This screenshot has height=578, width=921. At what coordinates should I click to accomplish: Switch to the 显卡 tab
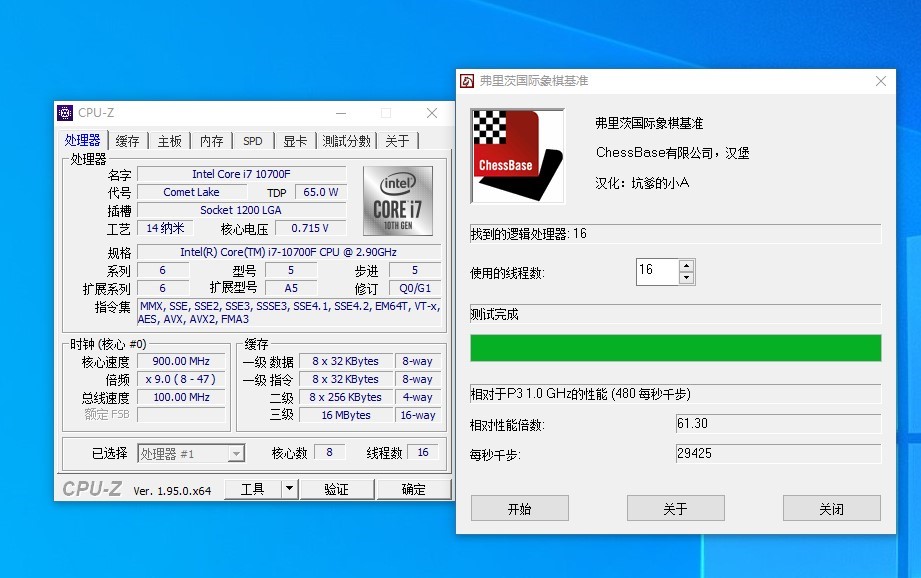coord(295,141)
